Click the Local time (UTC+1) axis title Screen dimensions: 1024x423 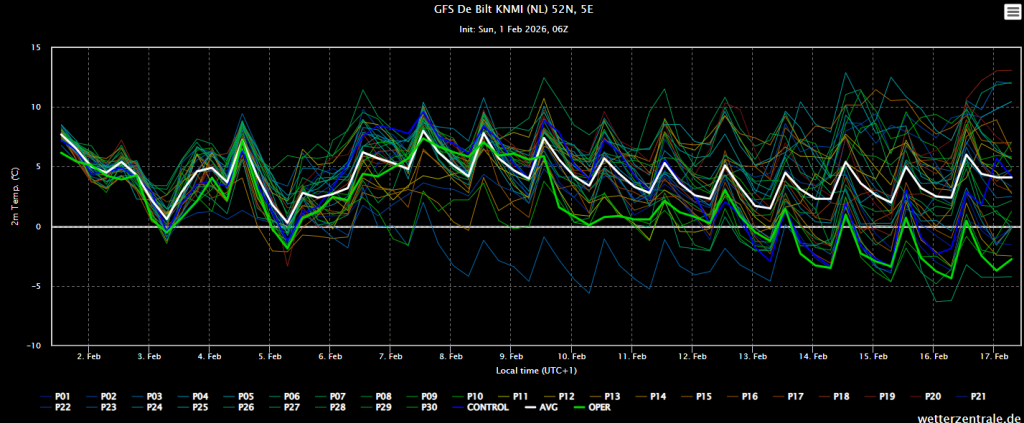511,369
